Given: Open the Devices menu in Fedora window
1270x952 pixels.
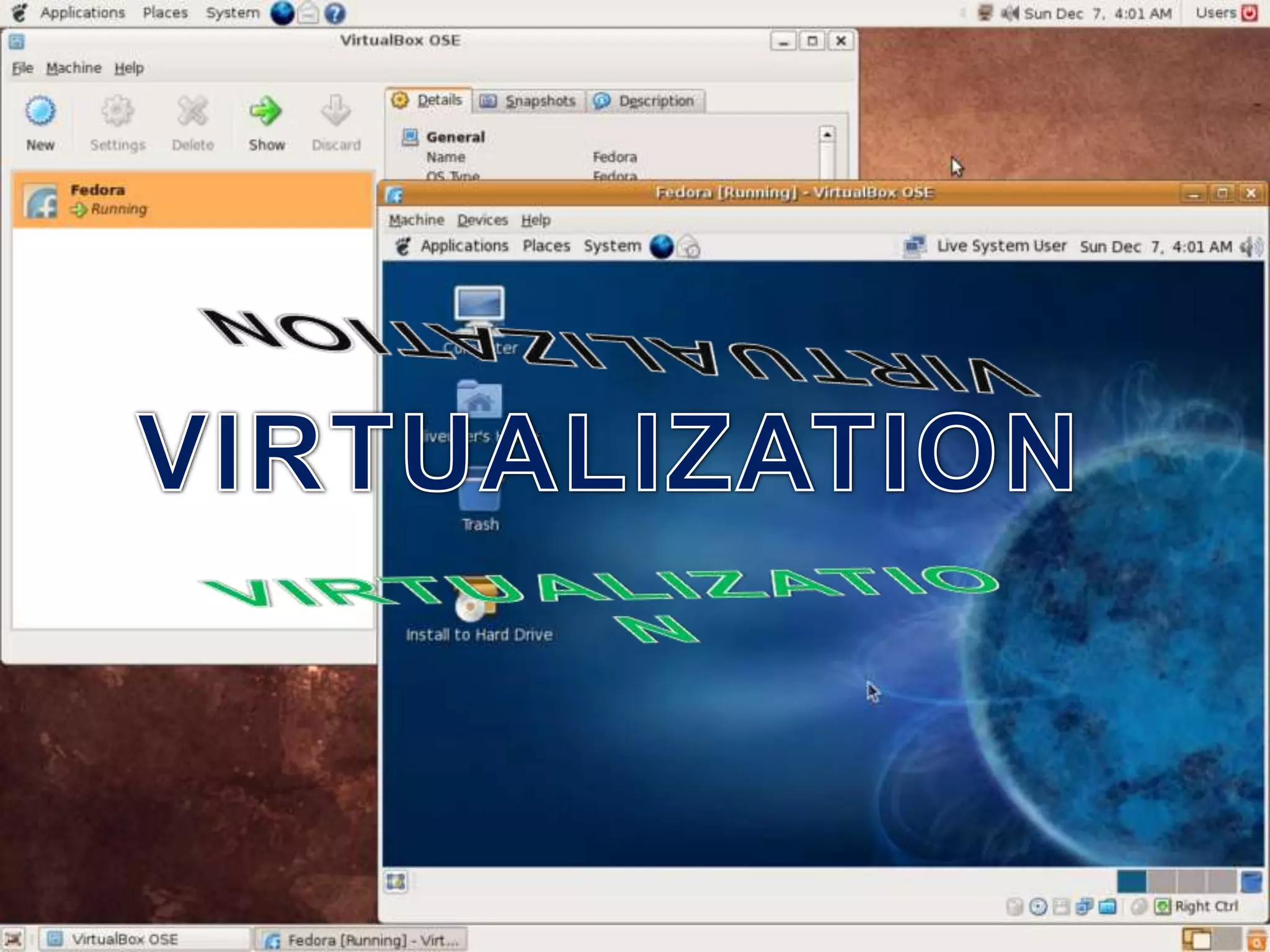Looking at the screenshot, I should (x=482, y=220).
